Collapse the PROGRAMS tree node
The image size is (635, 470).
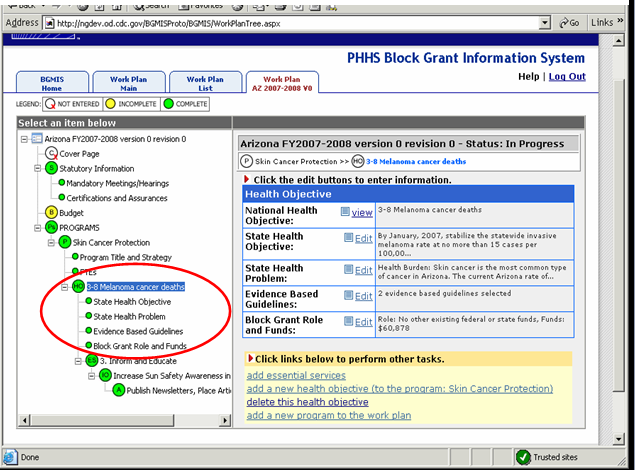click(38, 227)
